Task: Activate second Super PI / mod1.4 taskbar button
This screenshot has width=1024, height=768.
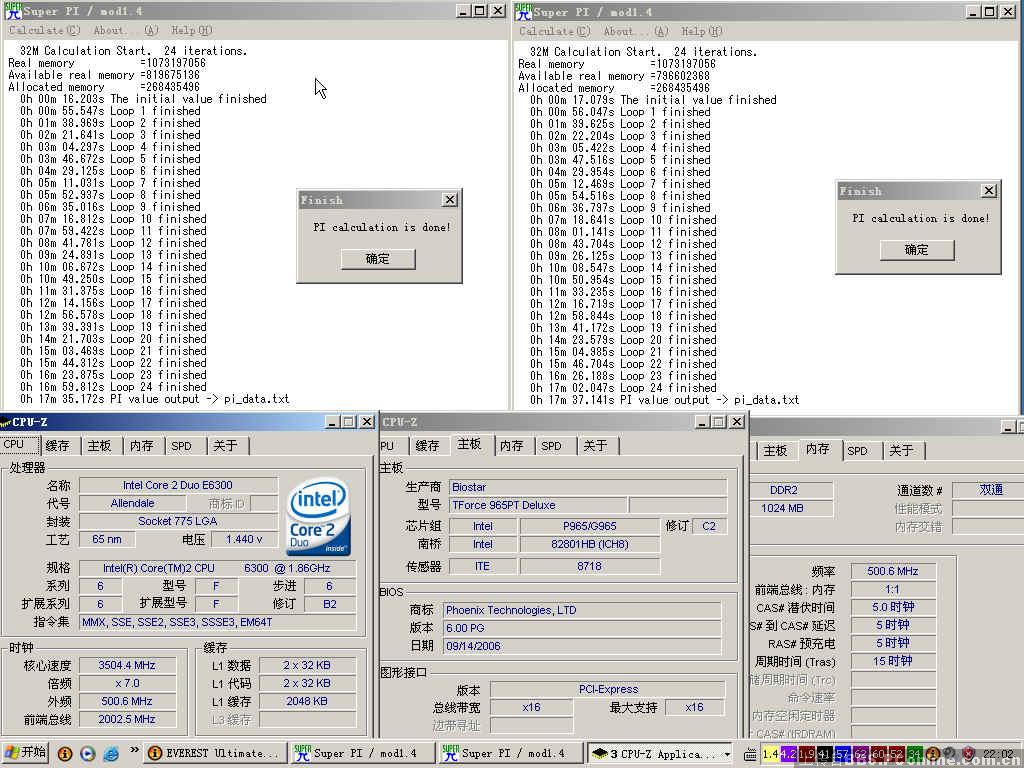Action: [x=511, y=754]
